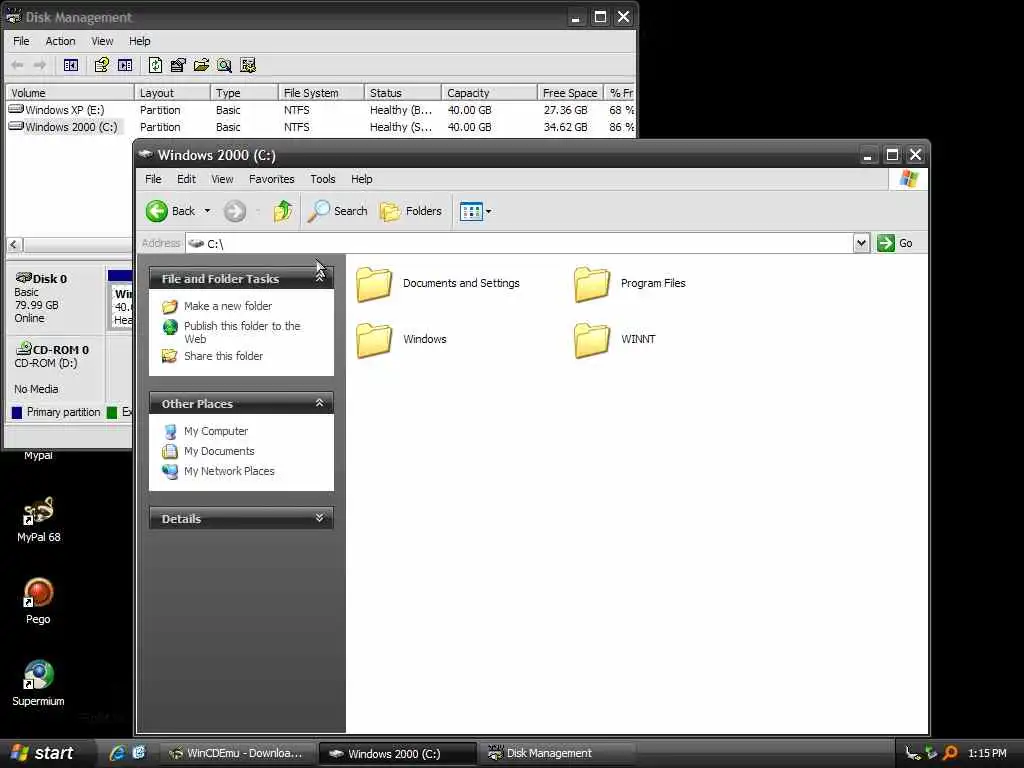Click Make a new folder link
The width and height of the screenshot is (1024, 768).
click(x=227, y=306)
